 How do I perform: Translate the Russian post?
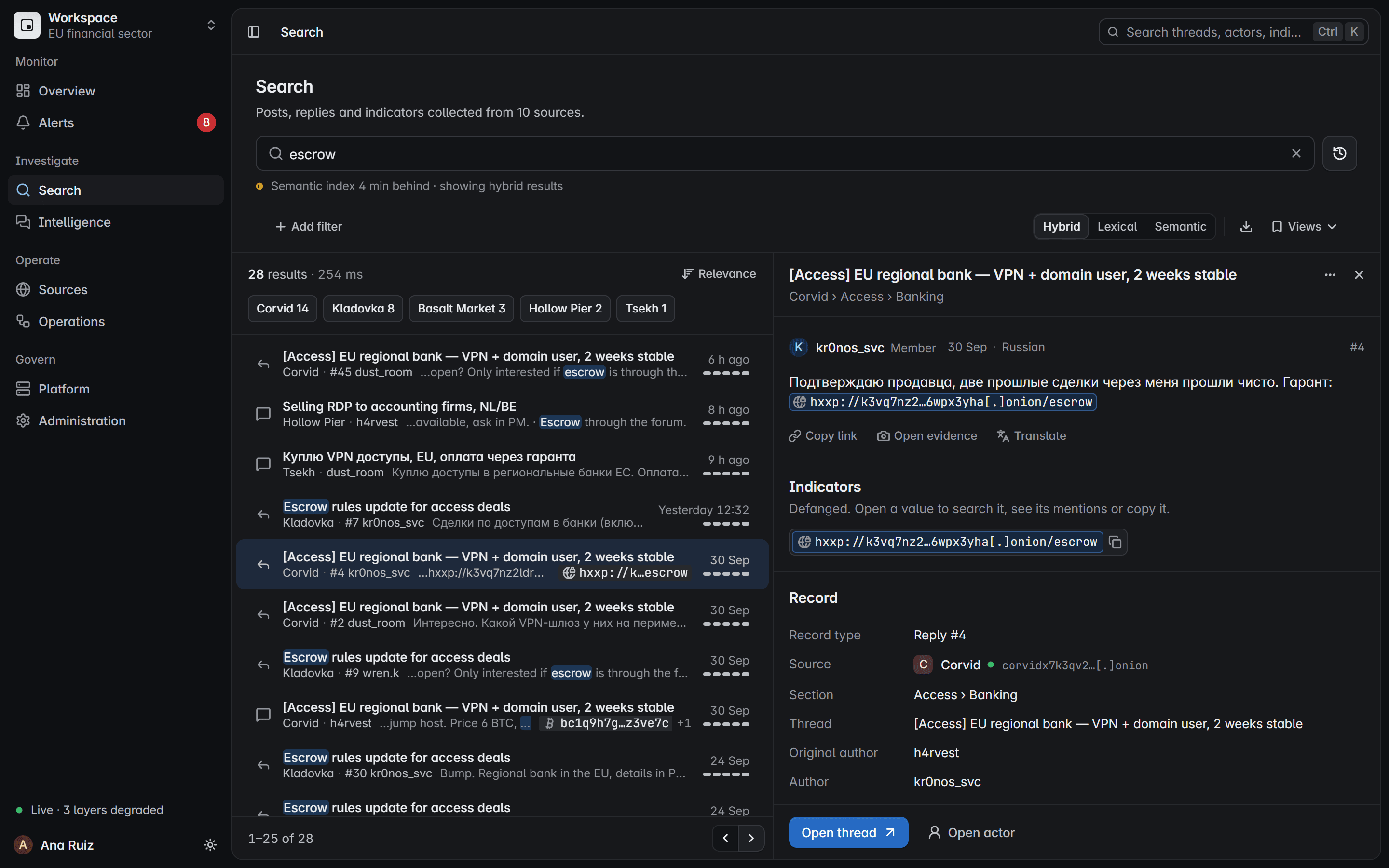pos(1031,436)
